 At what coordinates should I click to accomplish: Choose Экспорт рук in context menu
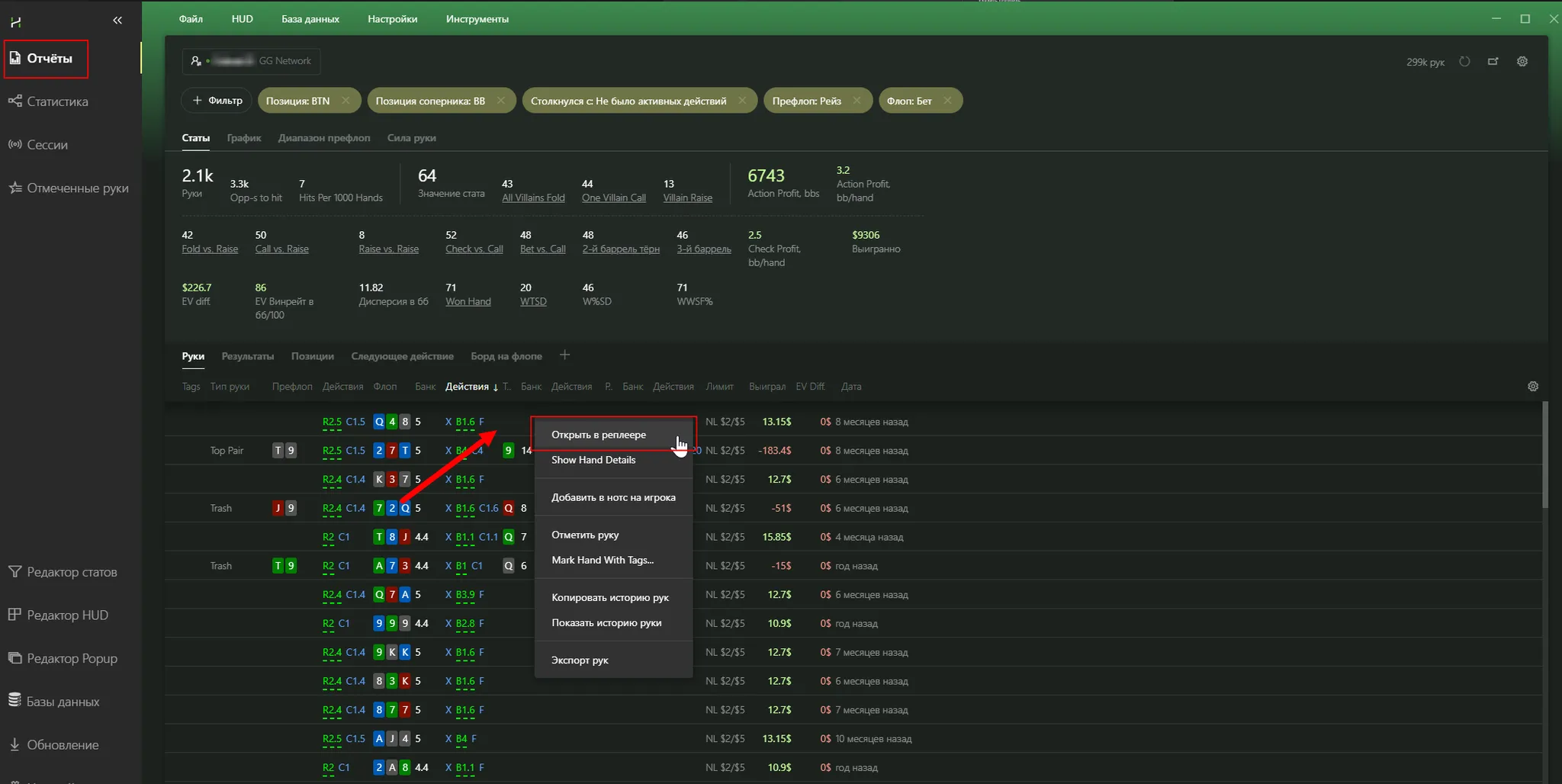tap(580, 660)
